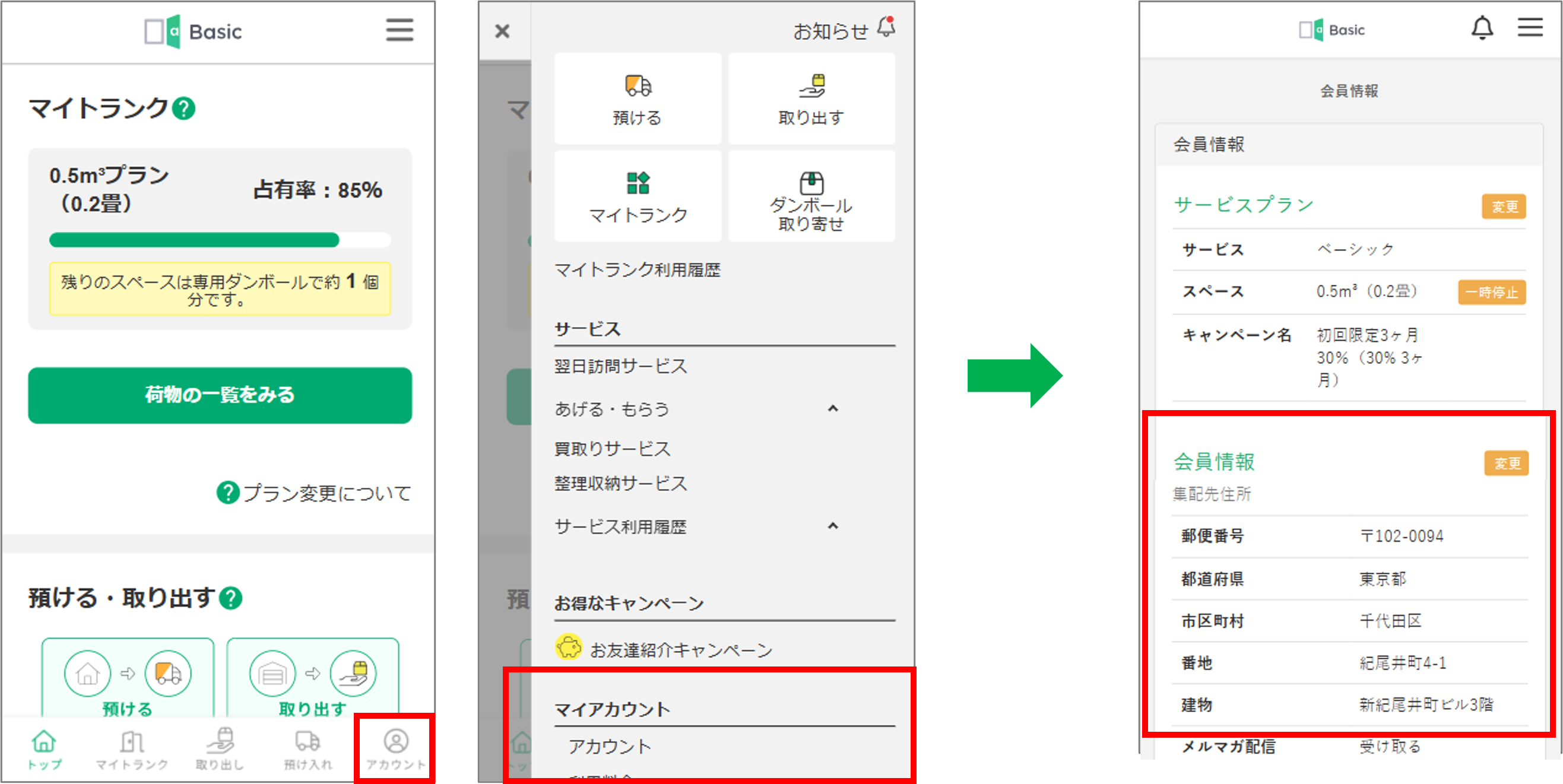Open the お知らせ notification bell icon
Image resolution: width=1563 pixels, height=784 pixels.
point(887,27)
